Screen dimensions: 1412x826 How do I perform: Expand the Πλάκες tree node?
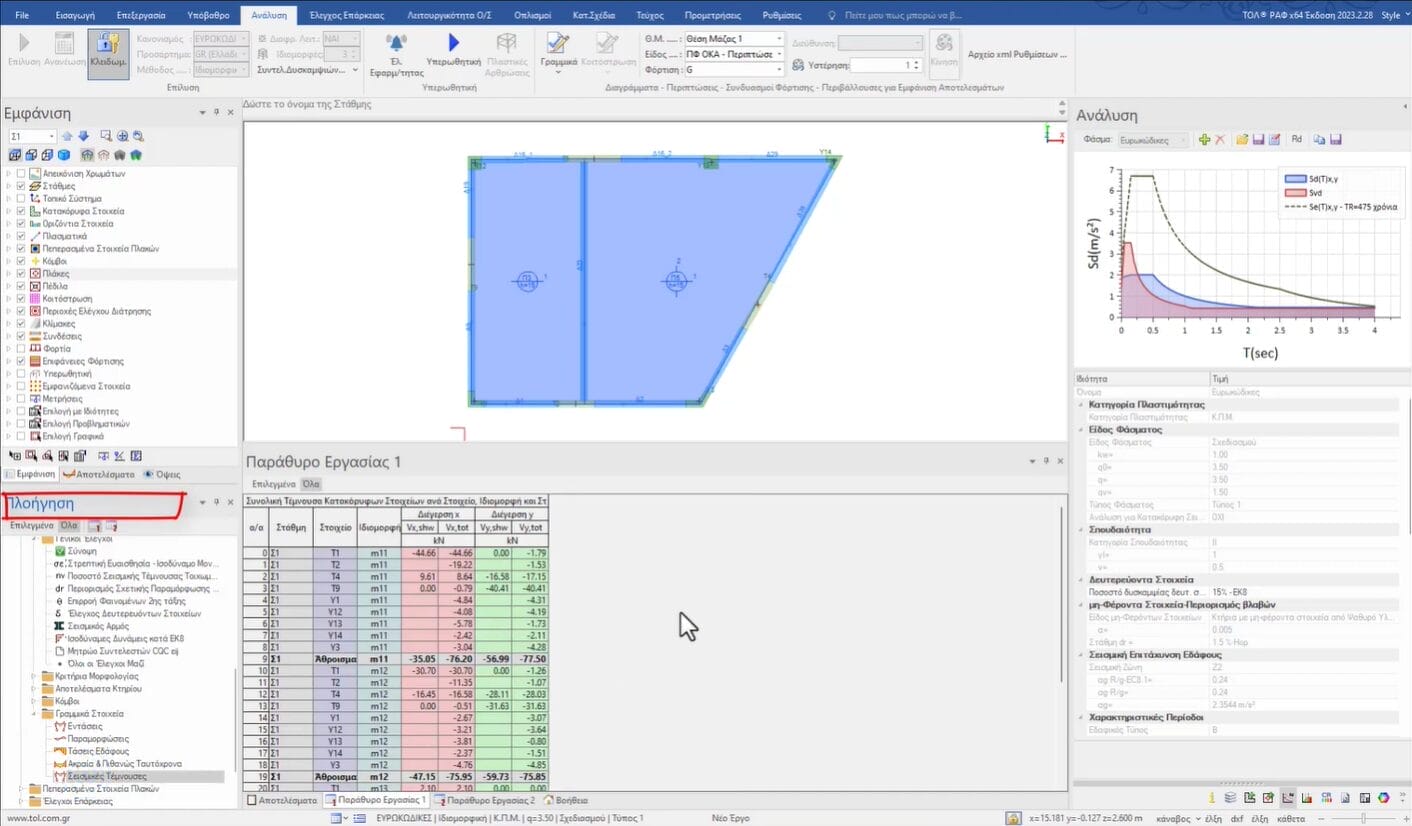9,273
